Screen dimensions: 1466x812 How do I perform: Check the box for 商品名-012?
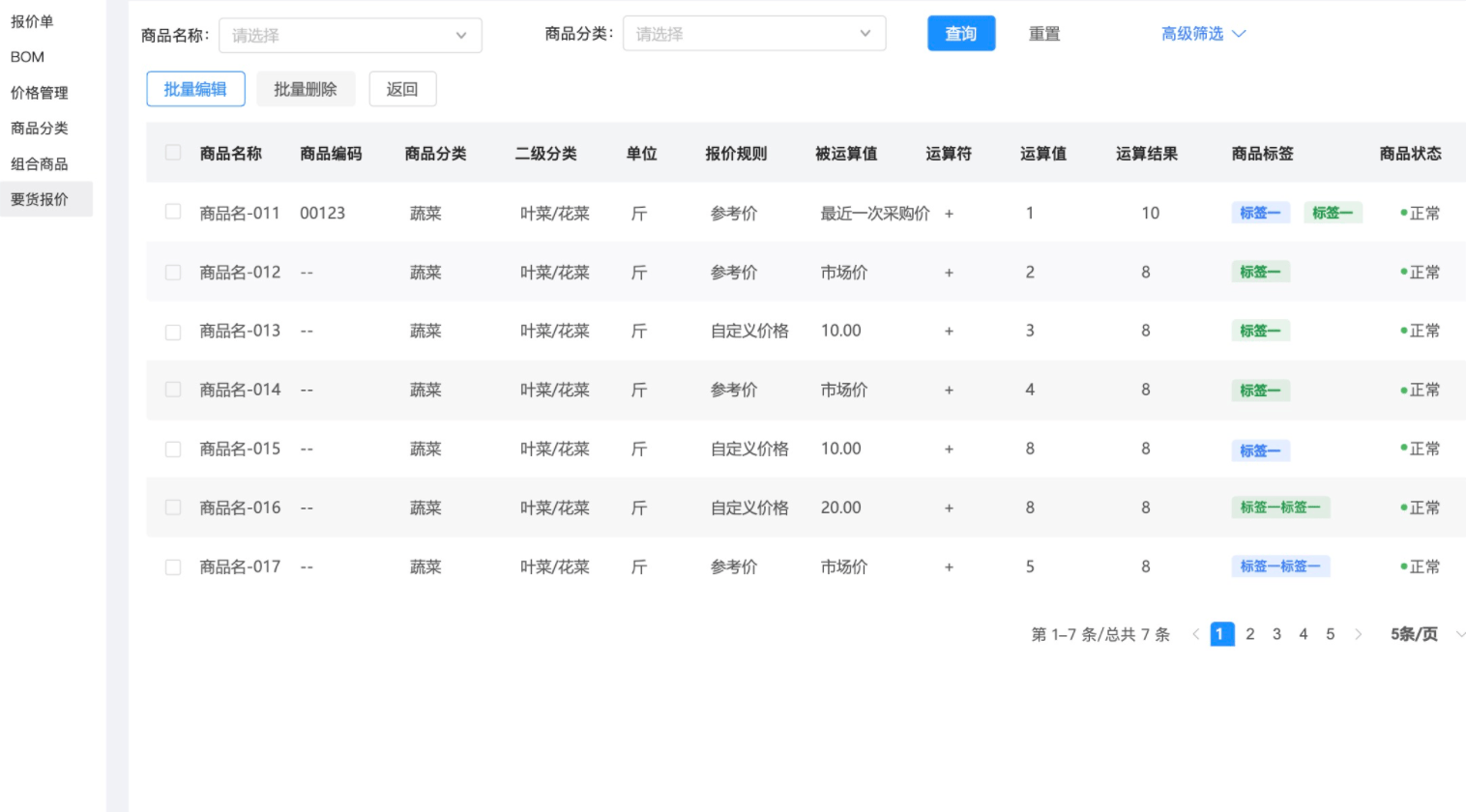tap(173, 273)
